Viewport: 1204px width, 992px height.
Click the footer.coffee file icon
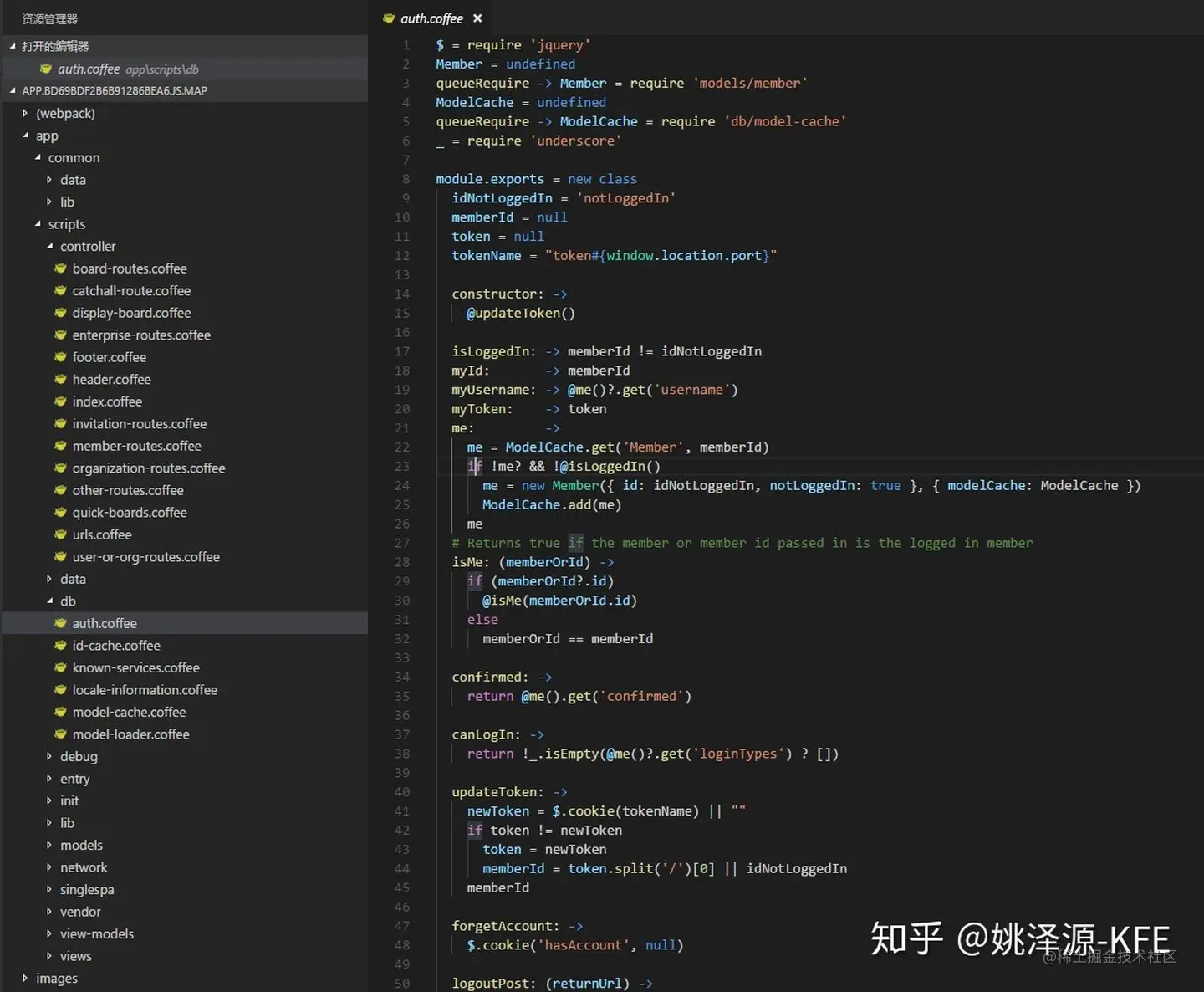click(x=60, y=357)
